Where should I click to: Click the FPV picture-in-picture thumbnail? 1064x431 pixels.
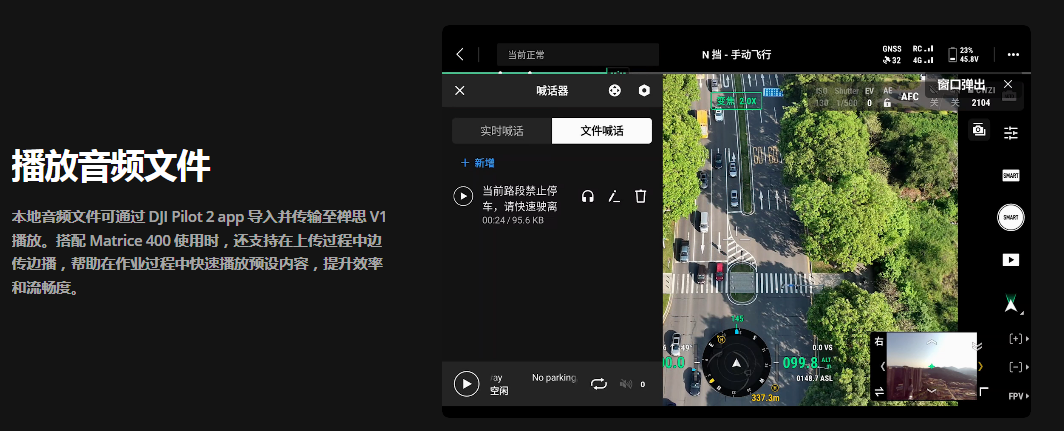[932, 366]
